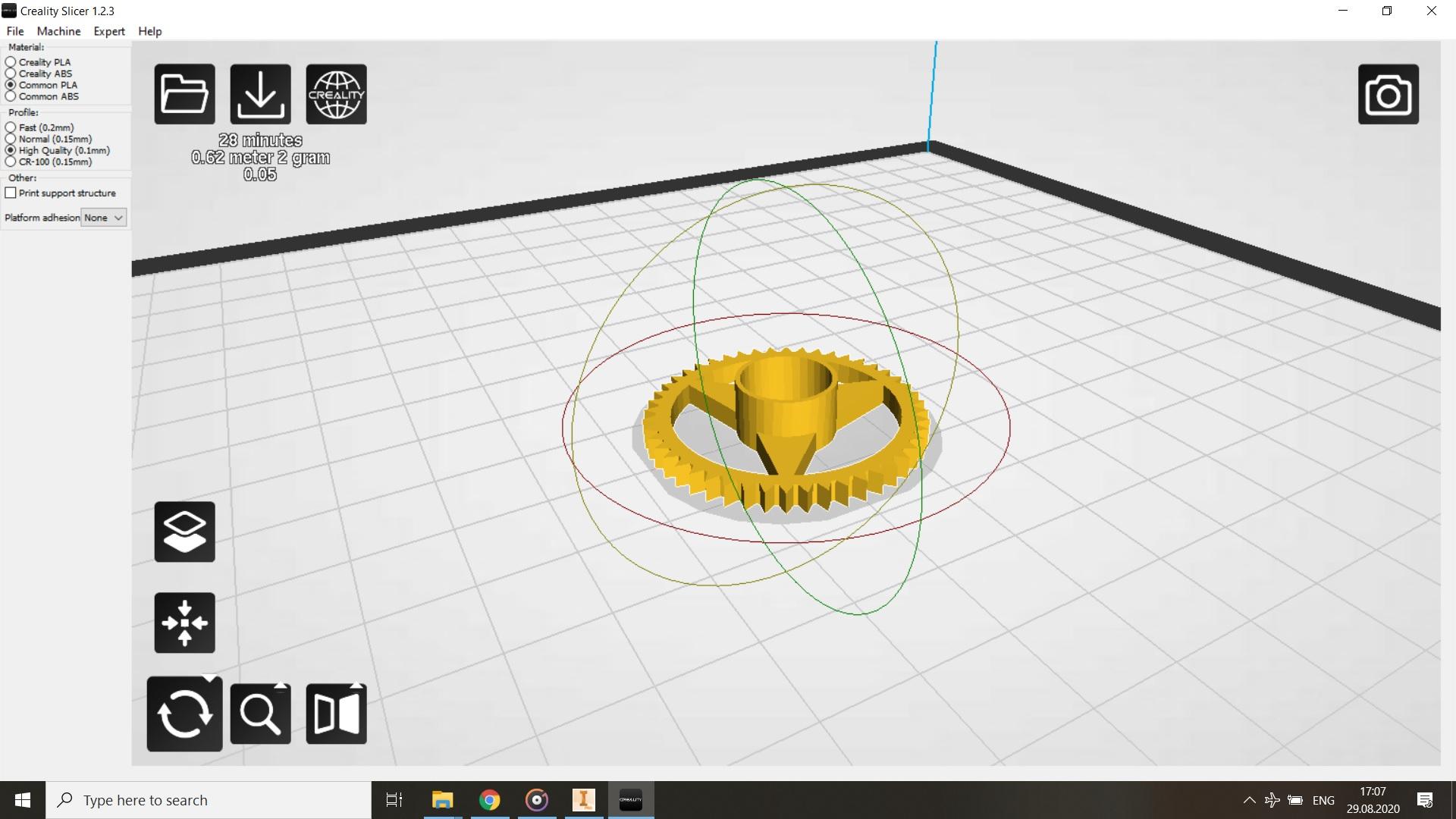Click the camera screenshot icon
The width and height of the screenshot is (1456, 819).
[x=1388, y=94]
